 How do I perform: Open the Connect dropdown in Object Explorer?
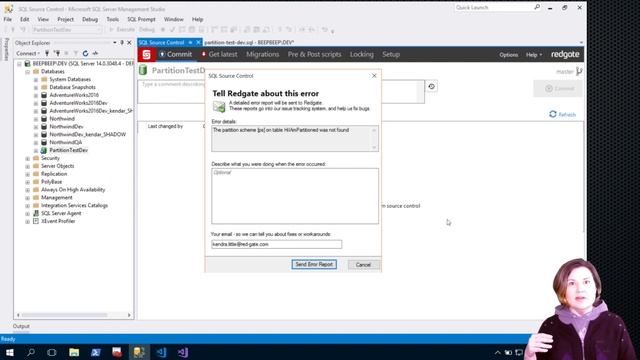pyautogui.click(x=28, y=53)
